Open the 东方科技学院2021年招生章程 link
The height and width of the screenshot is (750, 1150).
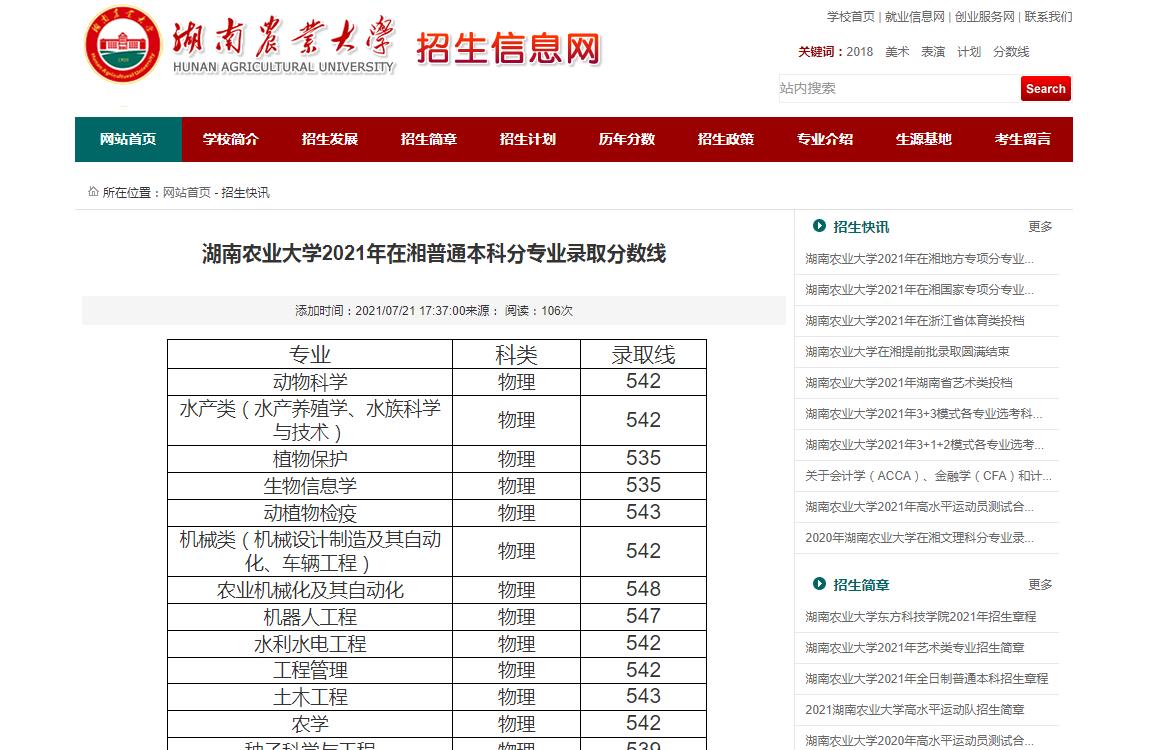click(x=920, y=617)
